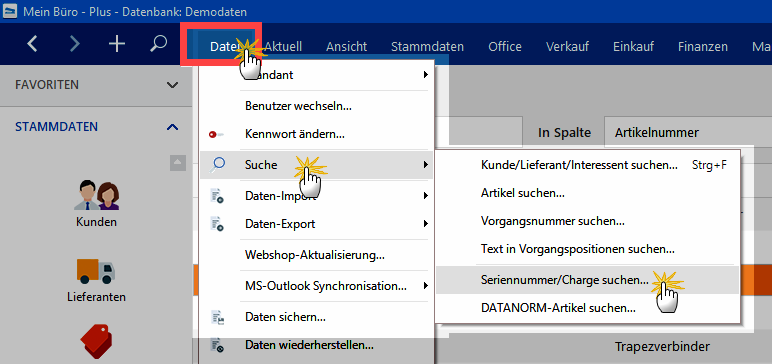Click magnifier icon next to Suche
Screen dimensions: 772x364
pyautogui.click(x=217, y=165)
